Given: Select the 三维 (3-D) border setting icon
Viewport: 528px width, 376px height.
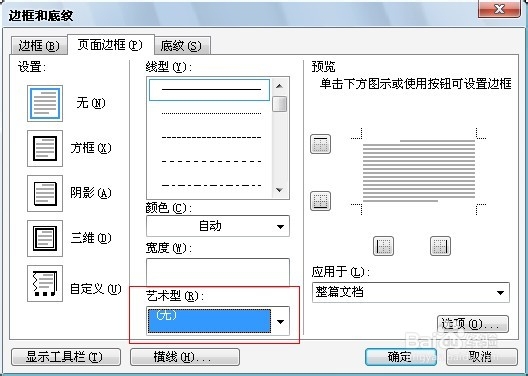Looking at the screenshot, I should (x=45, y=238).
